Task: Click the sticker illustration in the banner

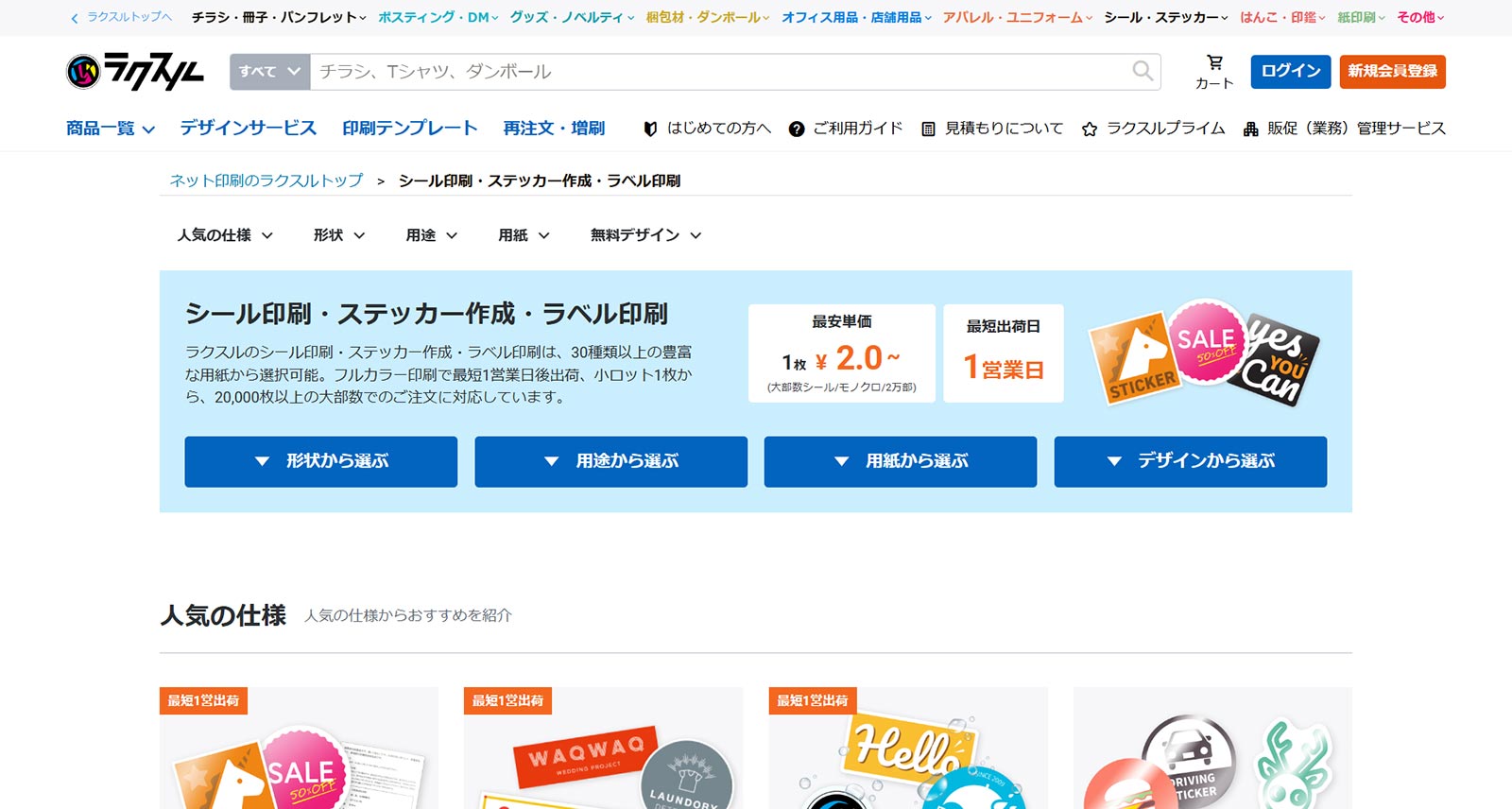Action: [1204, 353]
